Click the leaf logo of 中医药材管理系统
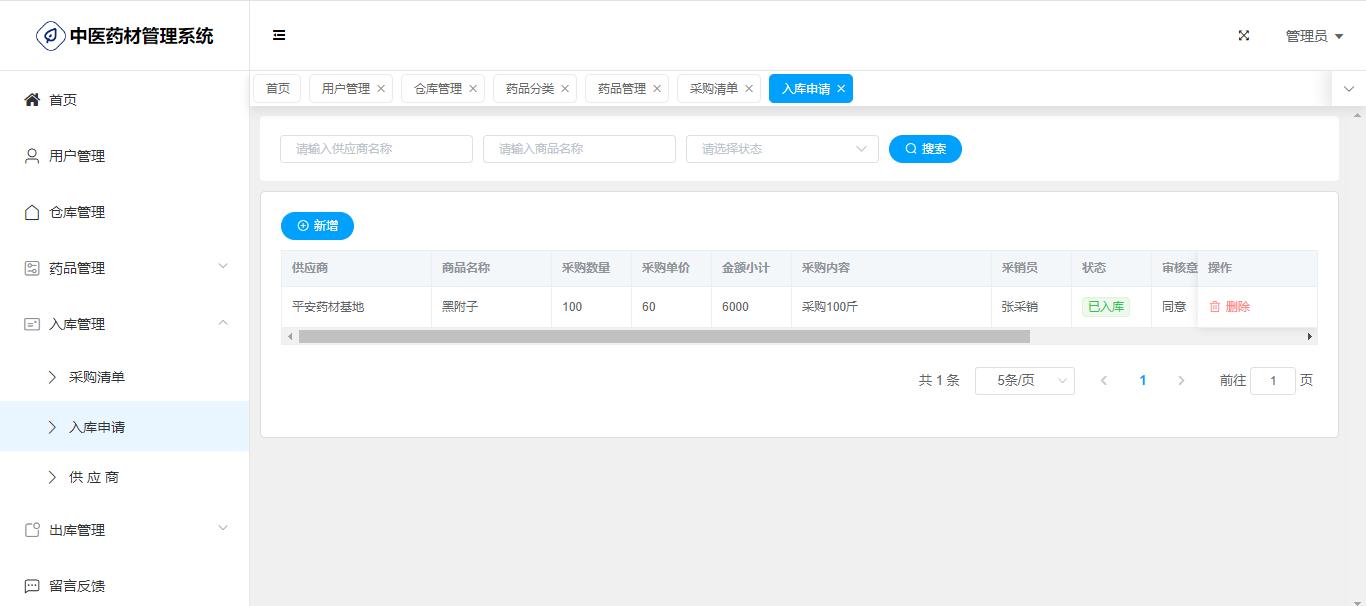 pos(50,36)
